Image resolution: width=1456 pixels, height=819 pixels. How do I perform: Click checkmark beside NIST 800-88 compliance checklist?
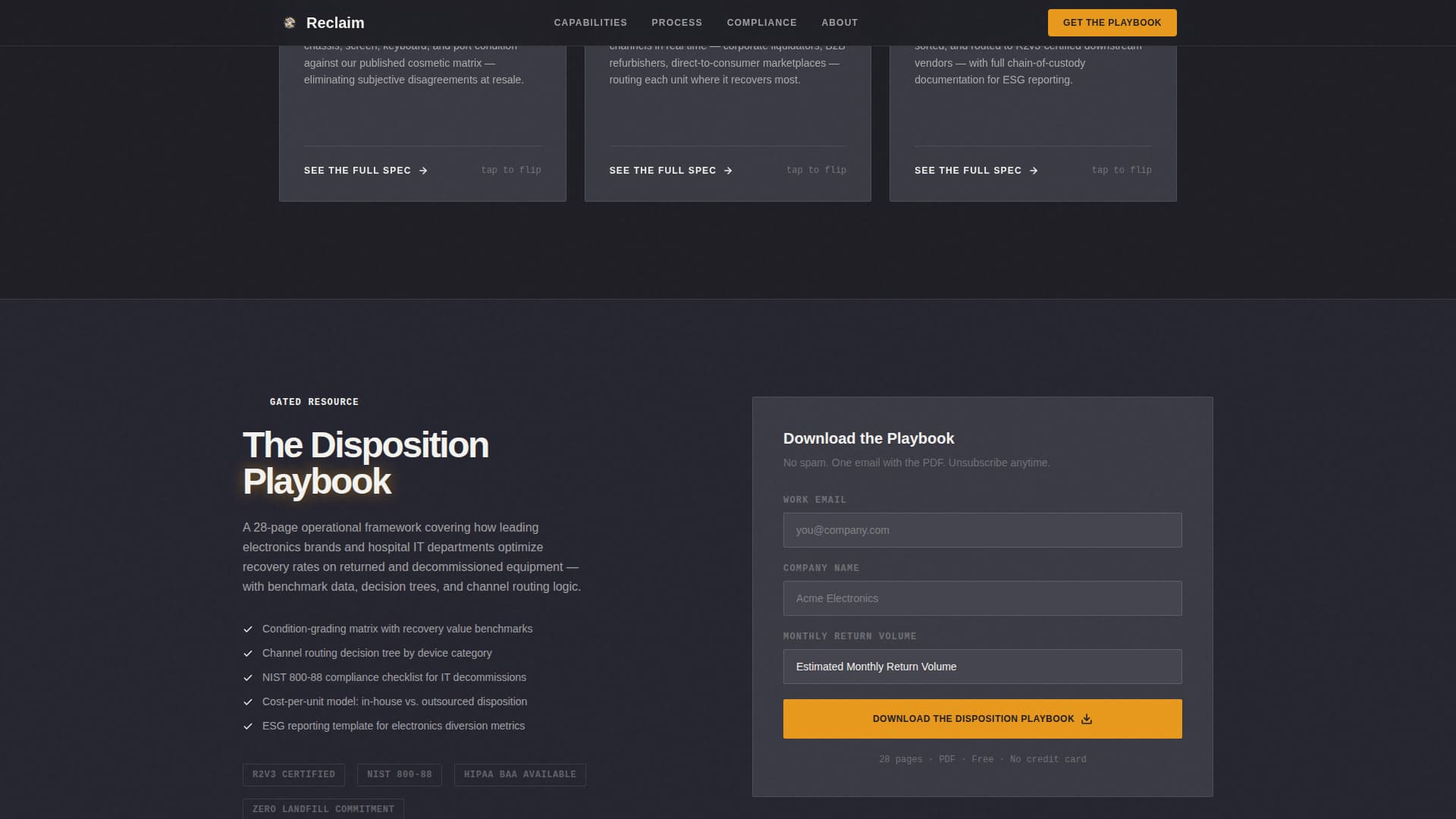coord(247,677)
